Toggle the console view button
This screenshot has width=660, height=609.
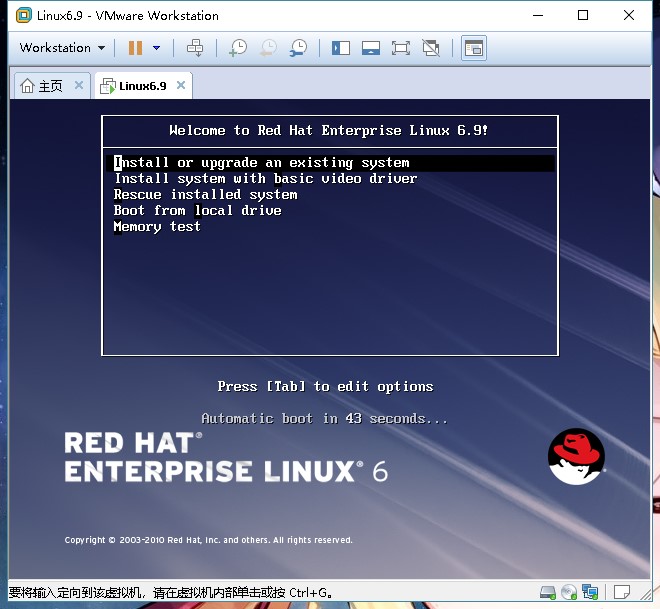pyautogui.click(x=474, y=48)
